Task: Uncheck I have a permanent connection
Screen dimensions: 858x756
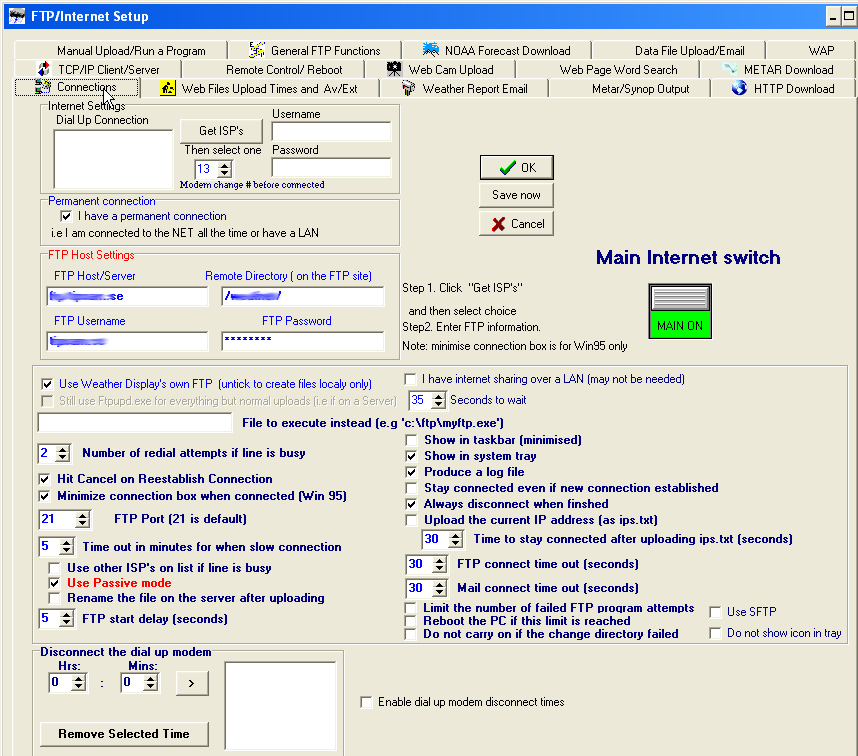Action: [x=66, y=217]
